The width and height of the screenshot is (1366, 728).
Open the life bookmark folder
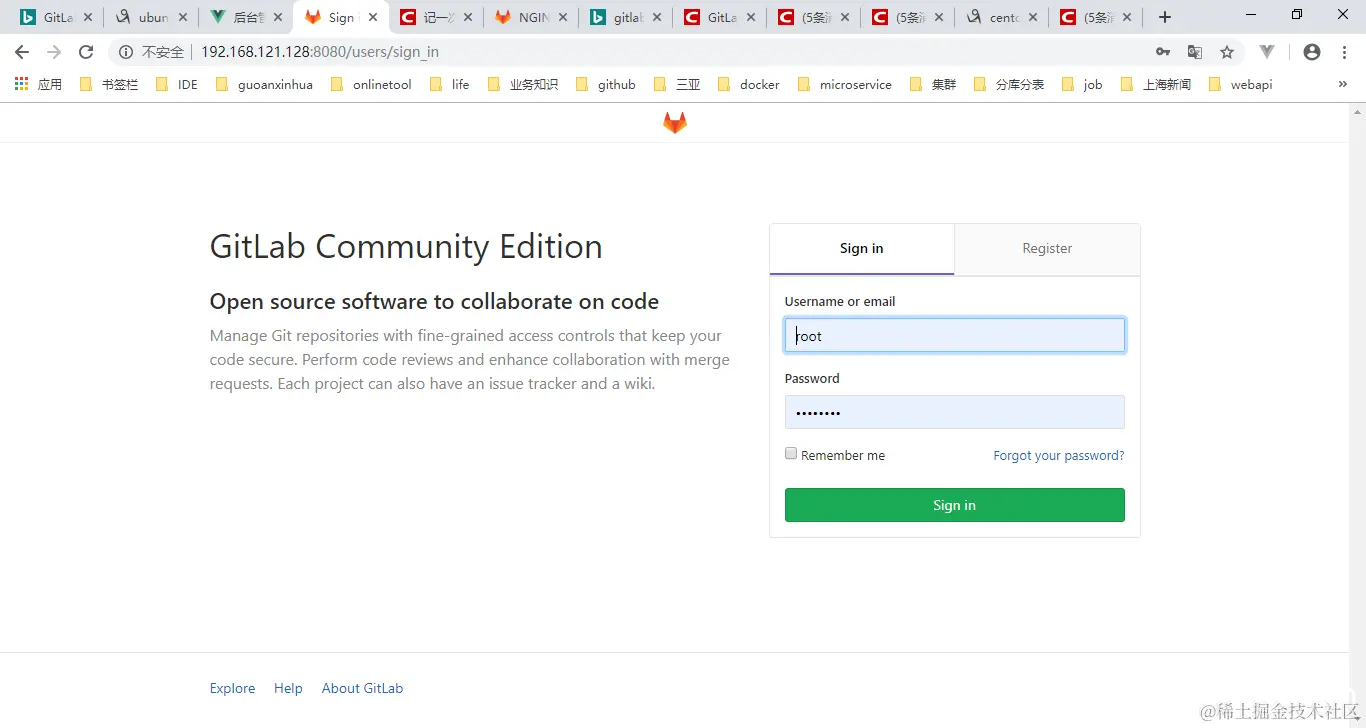click(x=449, y=84)
